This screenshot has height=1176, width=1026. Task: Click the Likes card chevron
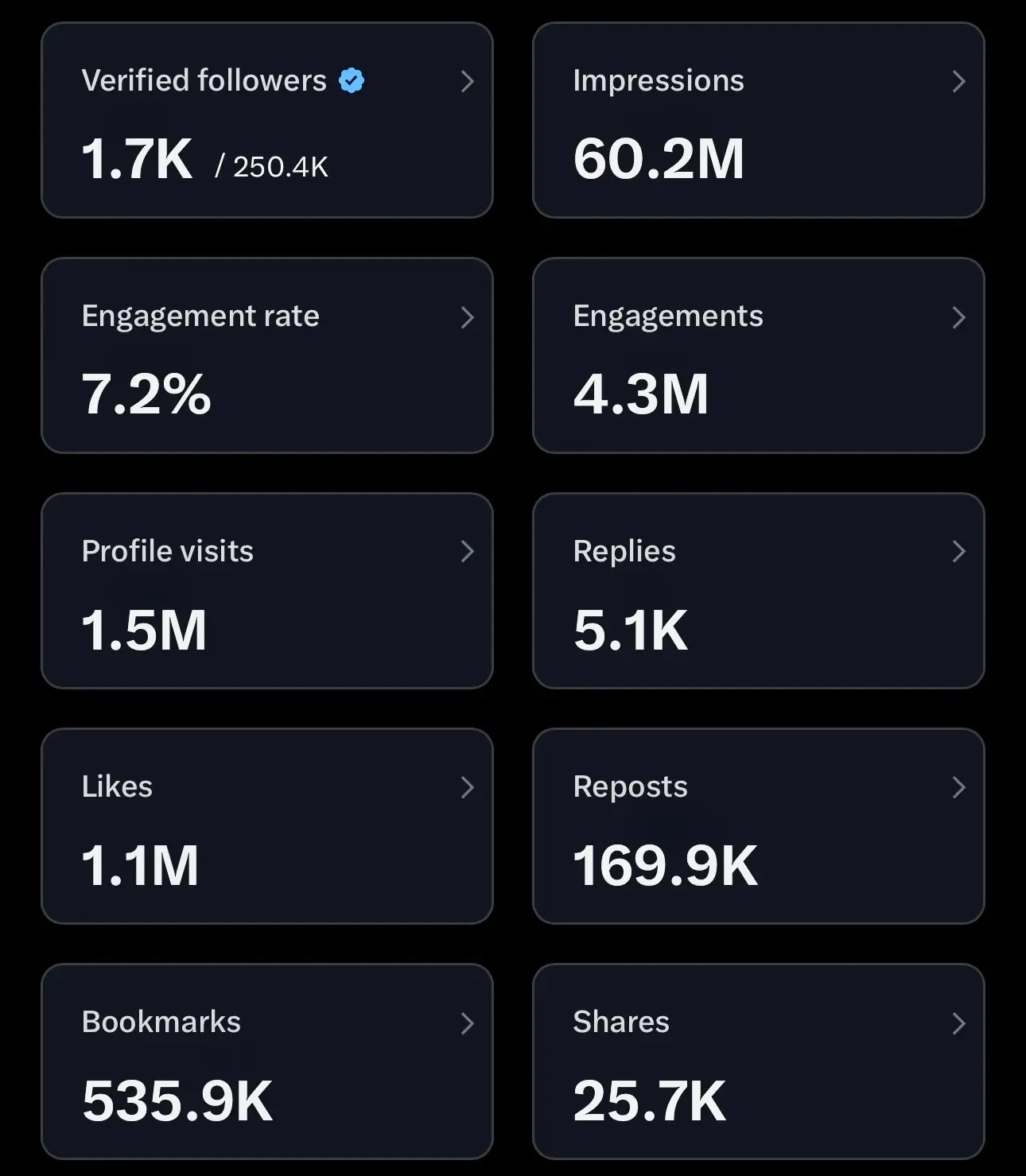click(x=468, y=787)
